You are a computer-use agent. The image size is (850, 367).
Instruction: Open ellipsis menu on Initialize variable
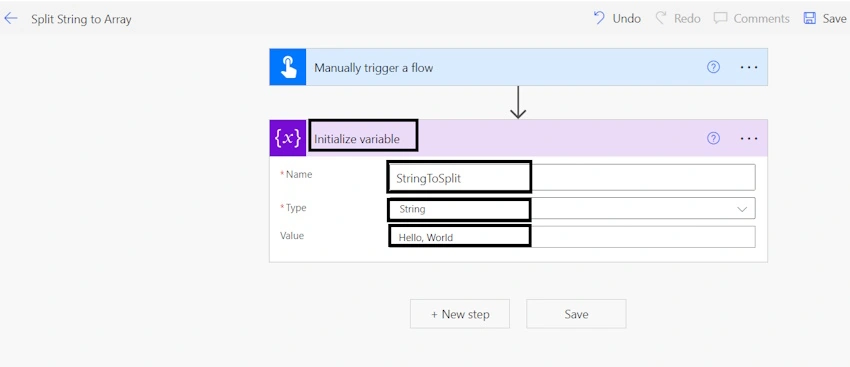[749, 138]
